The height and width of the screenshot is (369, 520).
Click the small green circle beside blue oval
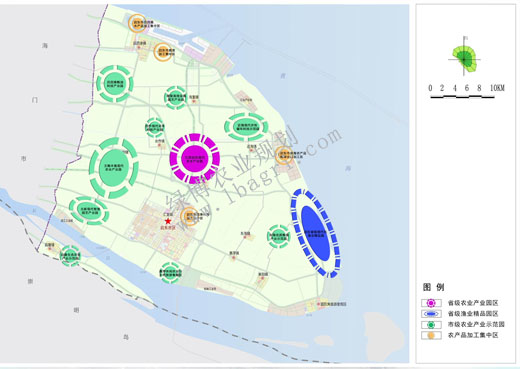[279, 236]
